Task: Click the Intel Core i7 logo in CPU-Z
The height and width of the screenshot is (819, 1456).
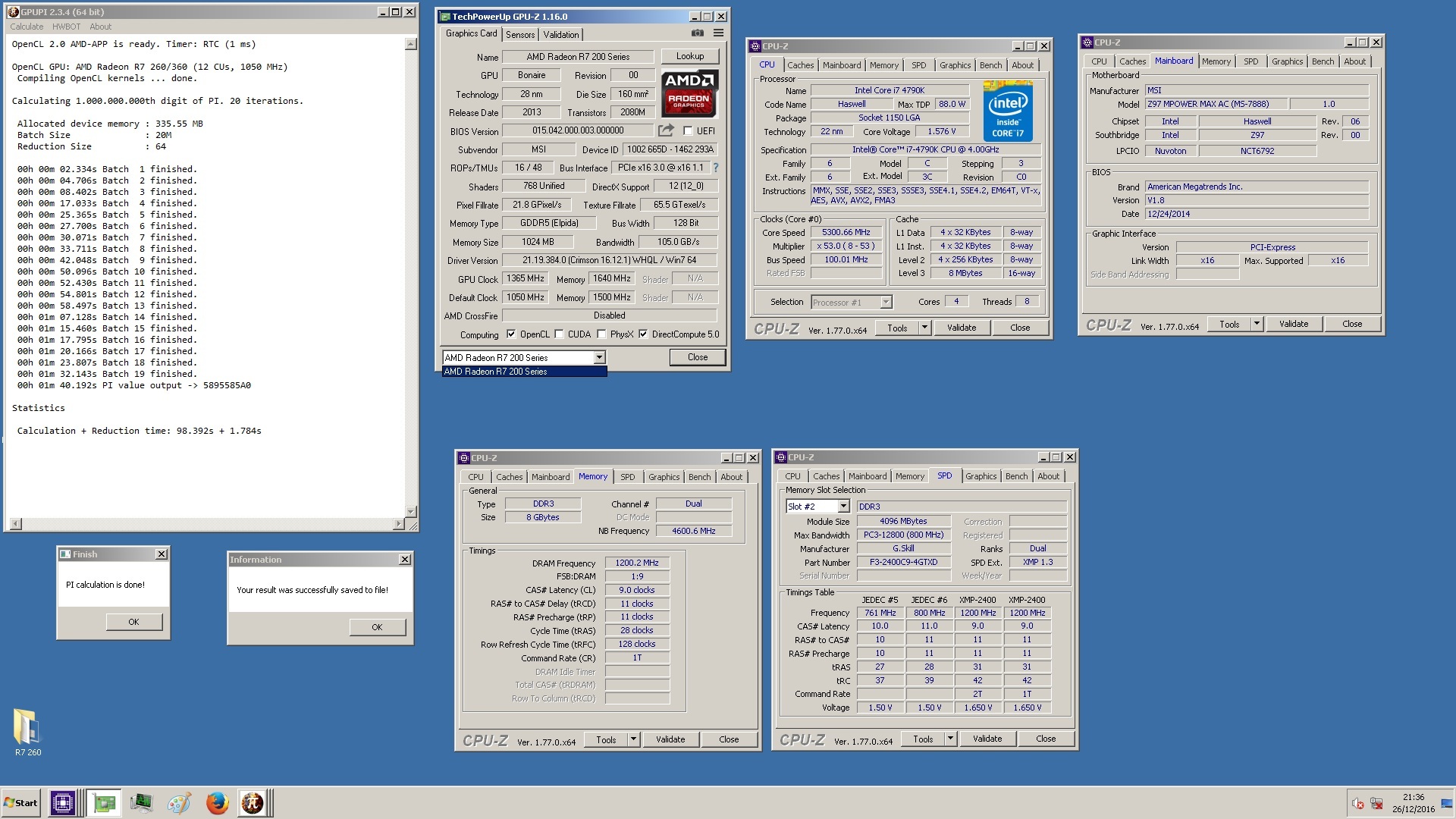Action: coord(1008,111)
